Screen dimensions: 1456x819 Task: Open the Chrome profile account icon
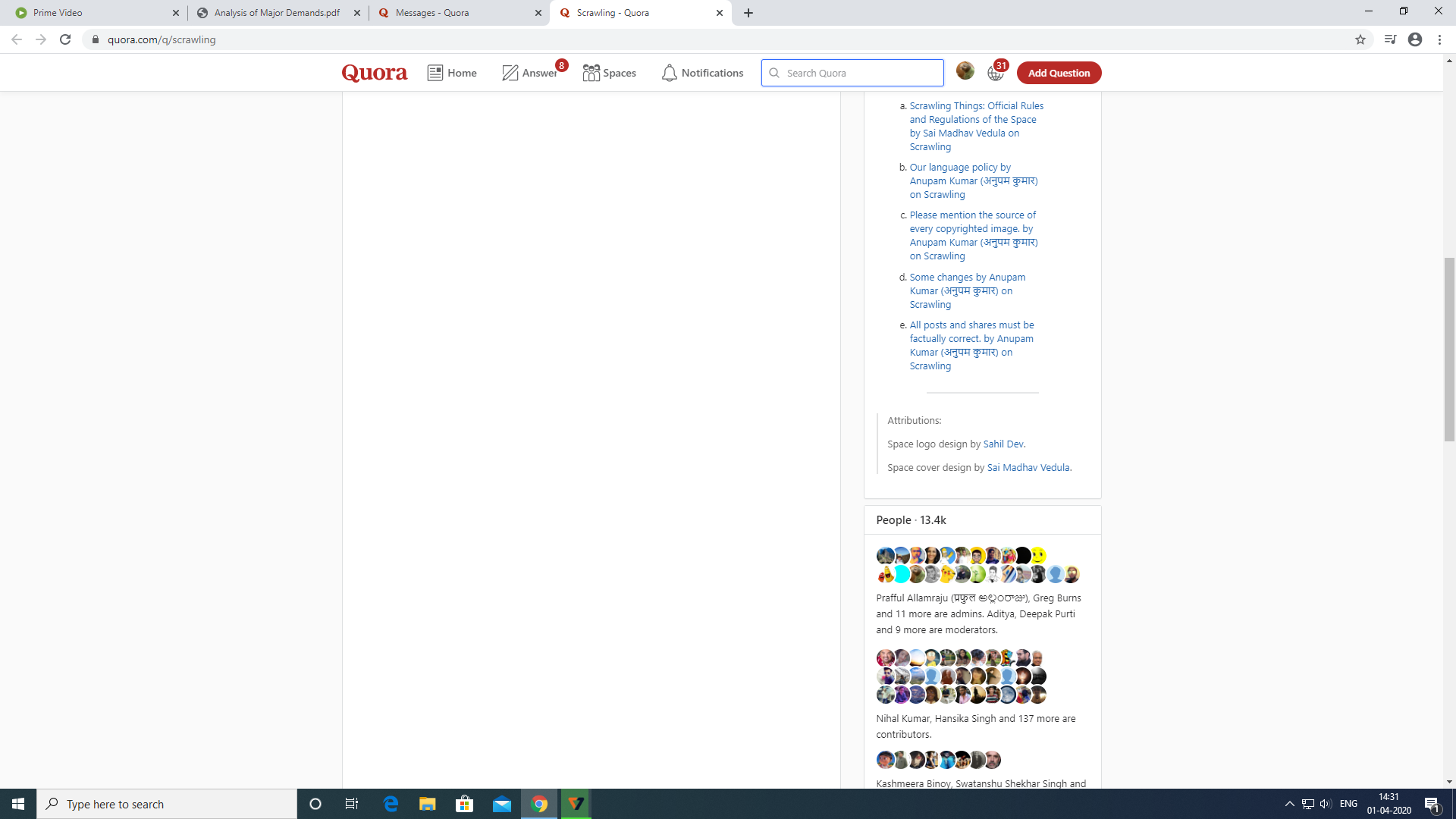pos(1415,39)
